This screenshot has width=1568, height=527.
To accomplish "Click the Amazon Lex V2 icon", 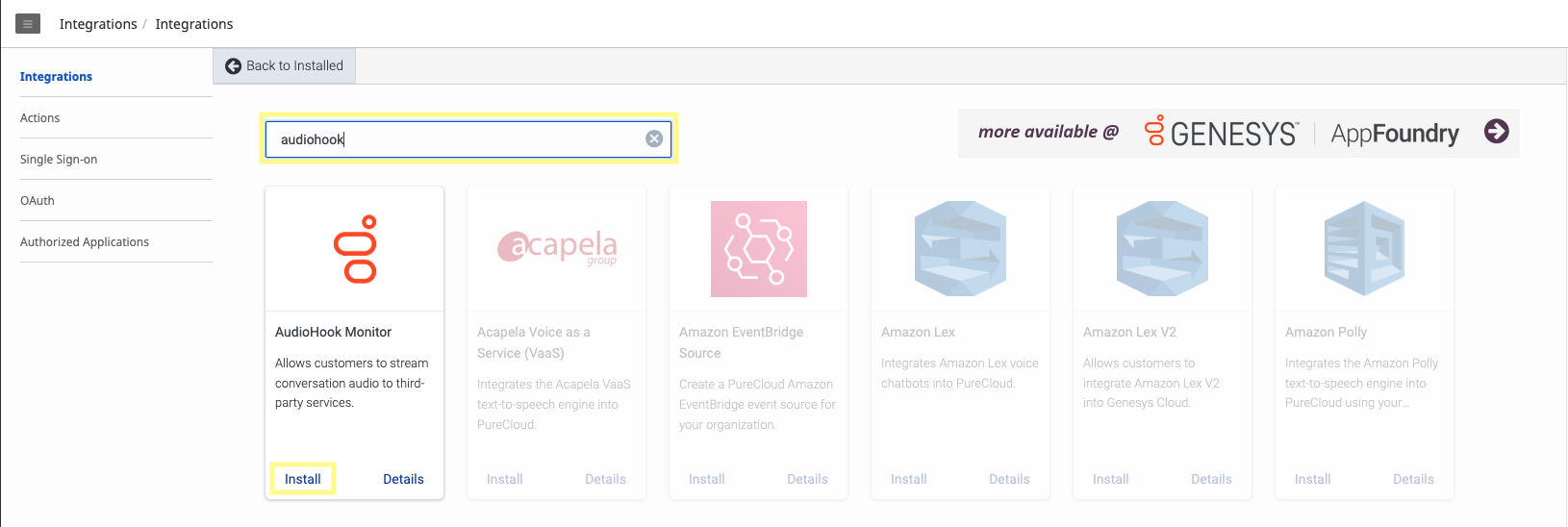I will click(x=1162, y=249).
